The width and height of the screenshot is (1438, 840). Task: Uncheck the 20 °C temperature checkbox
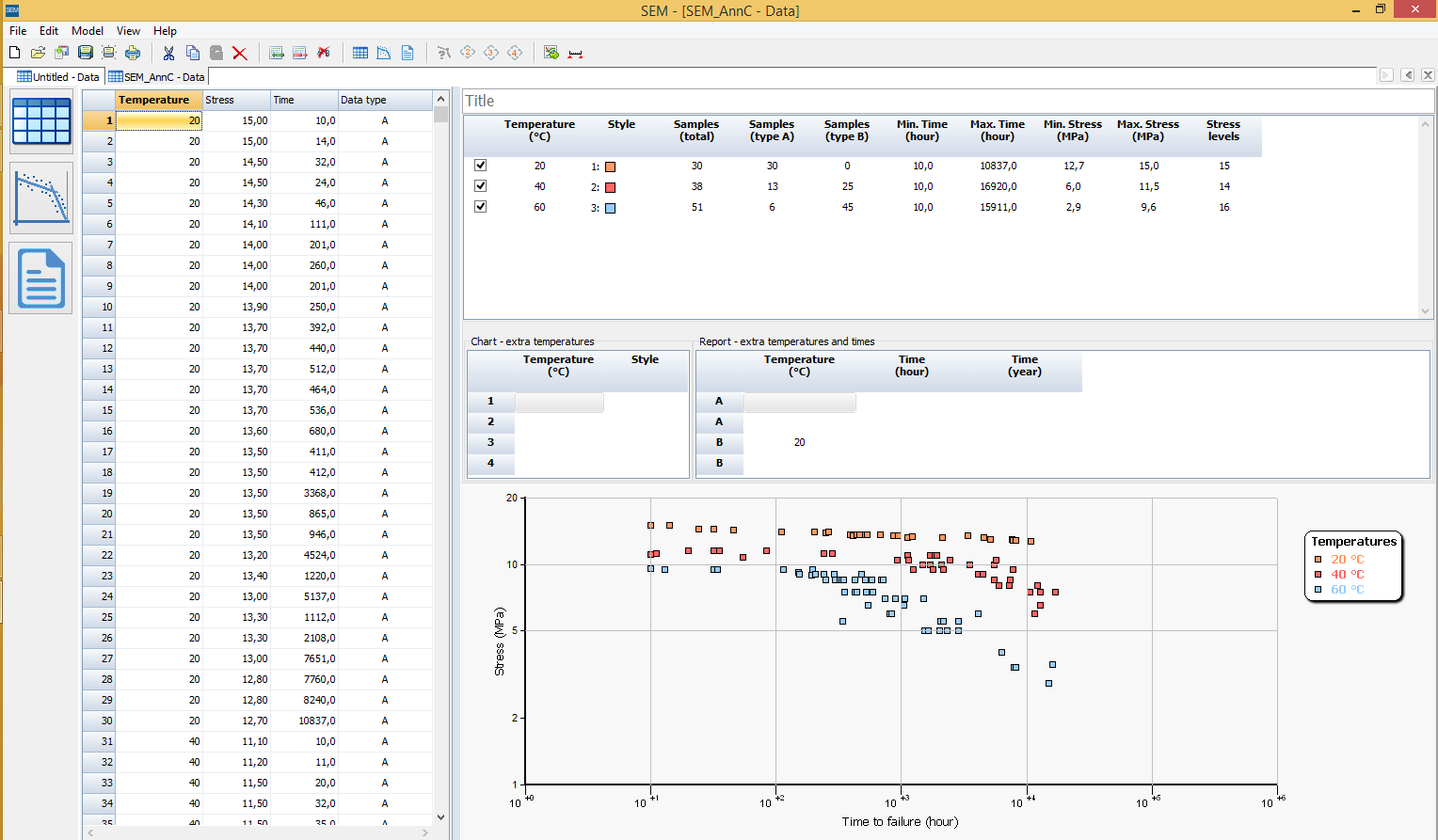click(x=481, y=166)
